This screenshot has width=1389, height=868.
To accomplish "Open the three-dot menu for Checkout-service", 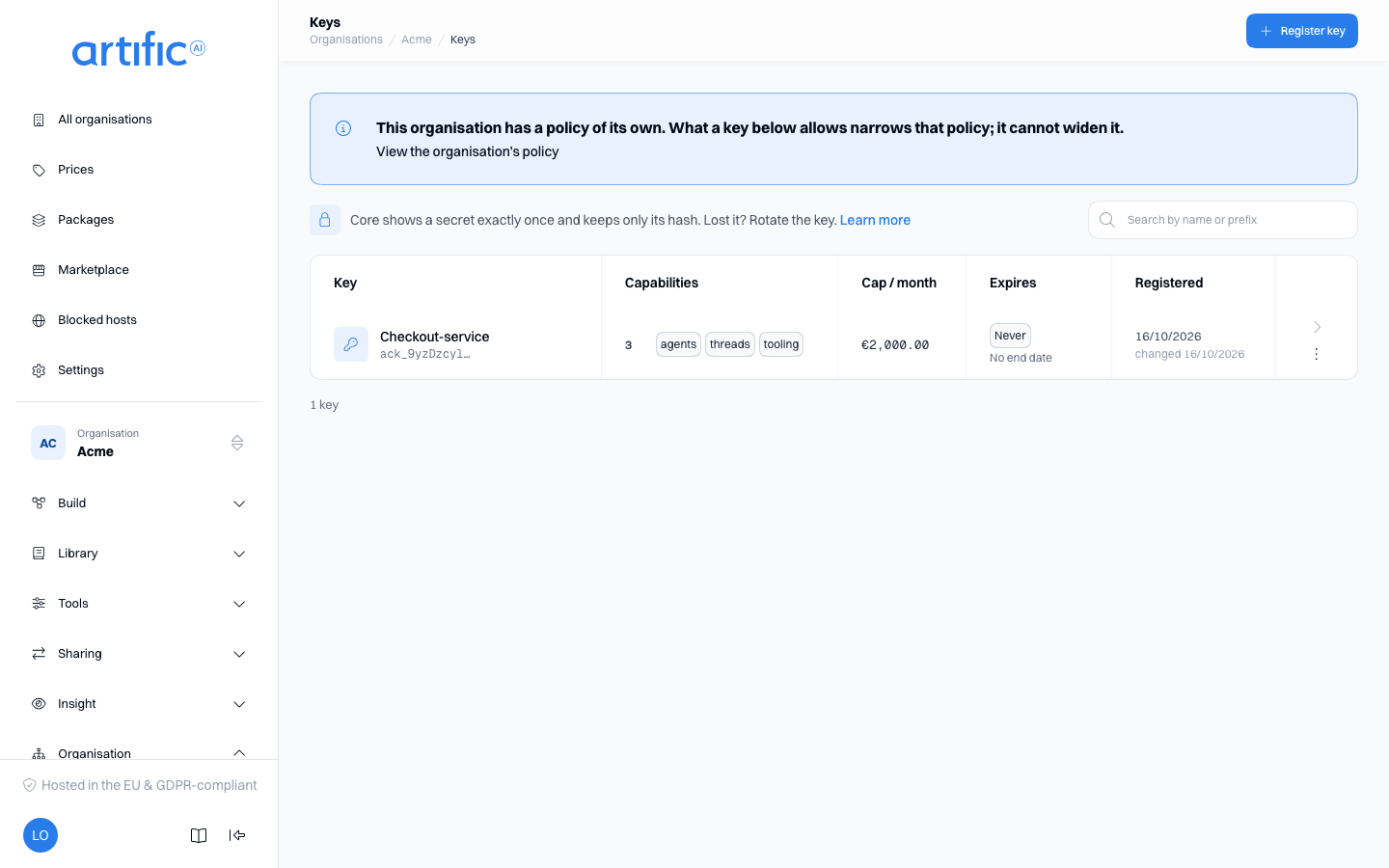I will (x=1317, y=354).
